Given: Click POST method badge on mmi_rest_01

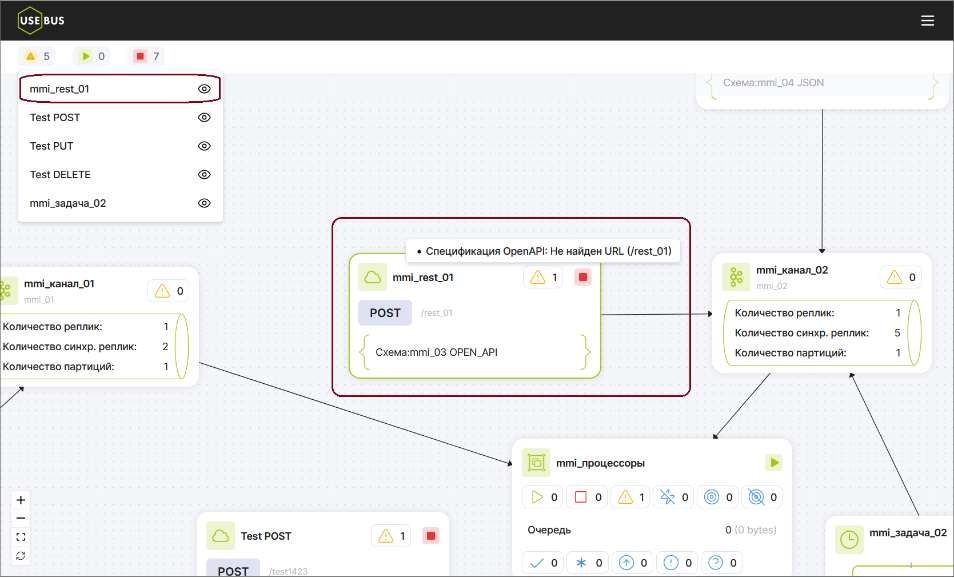Looking at the screenshot, I should tap(385, 313).
